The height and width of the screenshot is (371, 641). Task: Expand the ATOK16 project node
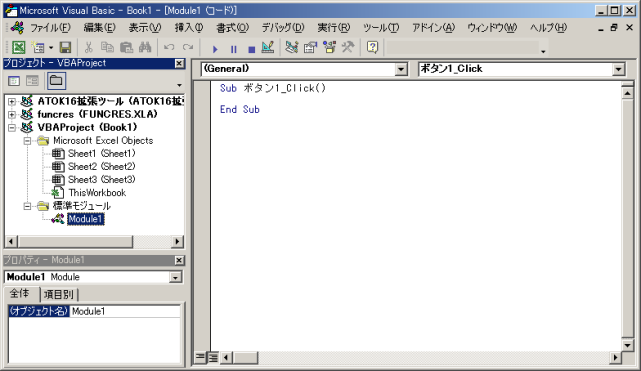click(12, 102)
